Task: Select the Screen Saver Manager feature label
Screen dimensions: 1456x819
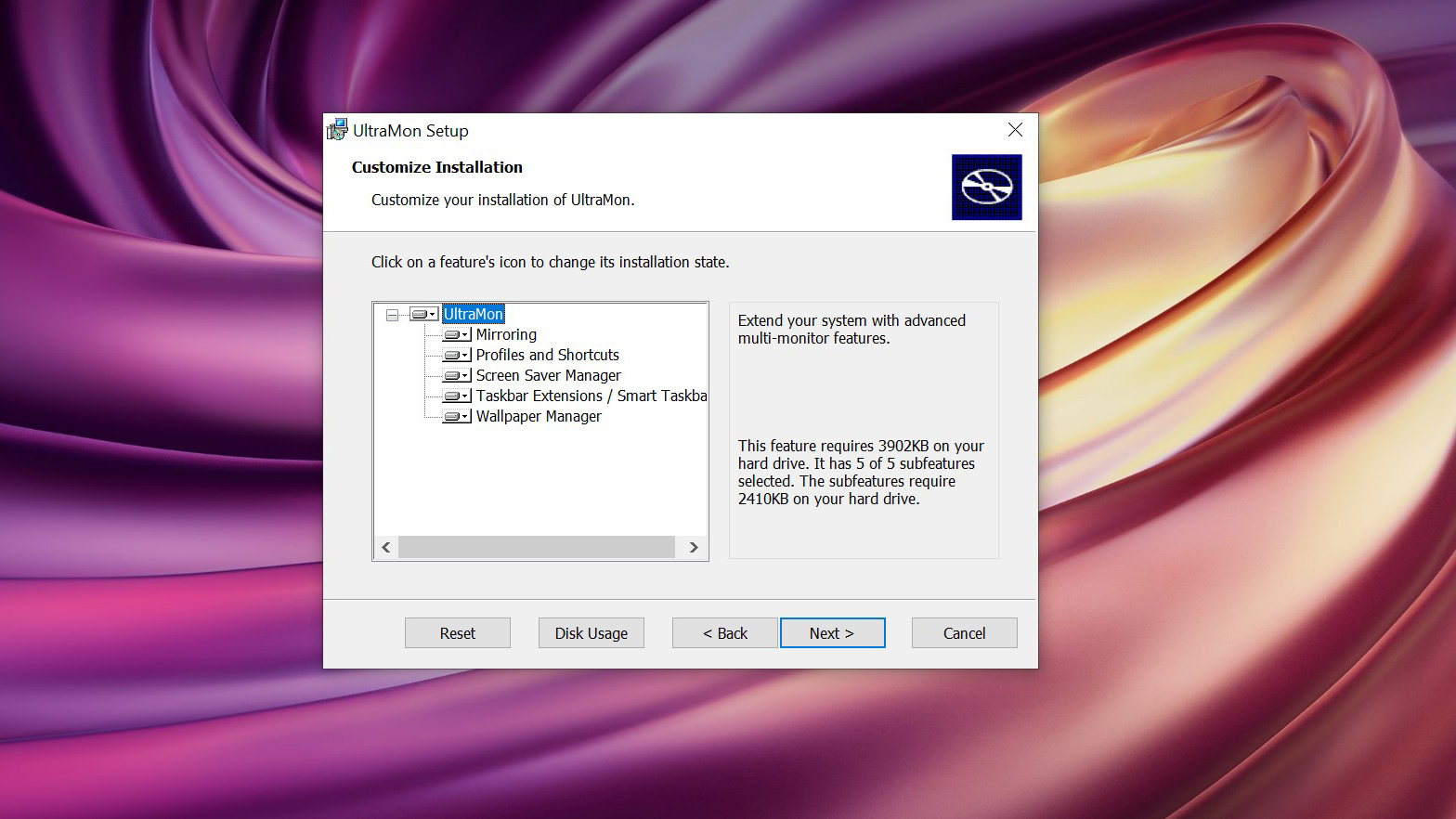Action: (548, 376)
